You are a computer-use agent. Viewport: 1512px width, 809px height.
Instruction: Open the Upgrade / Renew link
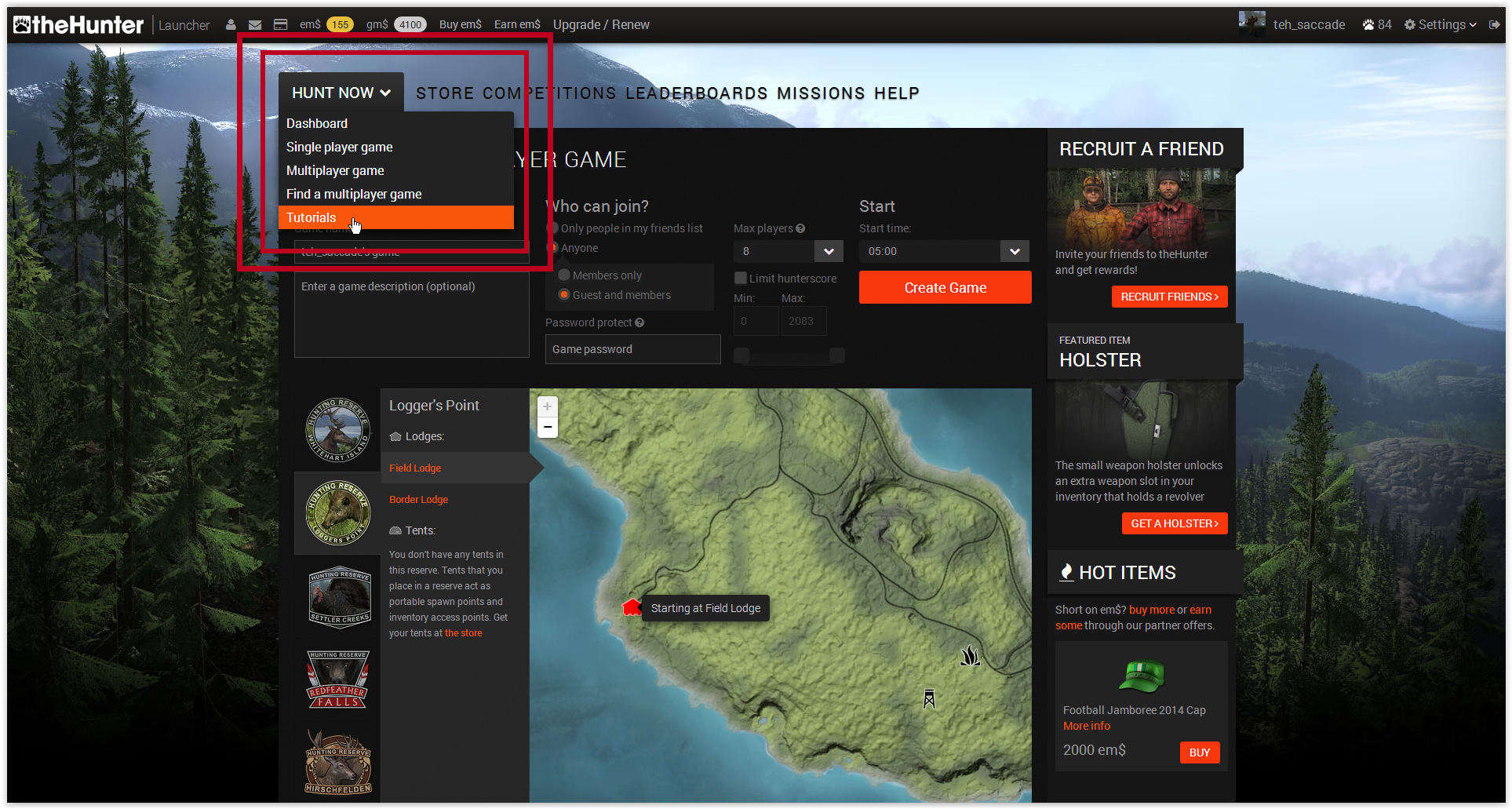point(601,25)
